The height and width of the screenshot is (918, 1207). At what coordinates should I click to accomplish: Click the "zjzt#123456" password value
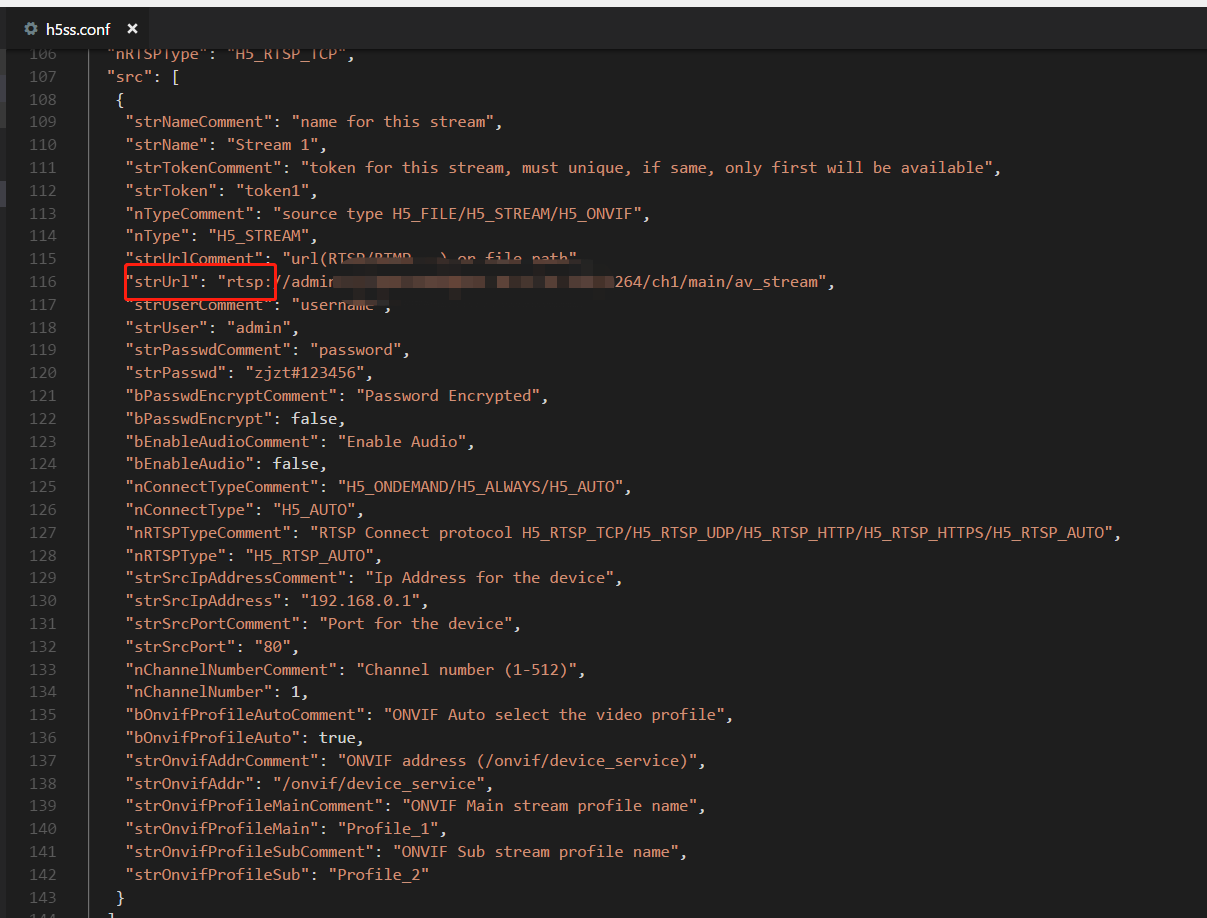[309, 373]
